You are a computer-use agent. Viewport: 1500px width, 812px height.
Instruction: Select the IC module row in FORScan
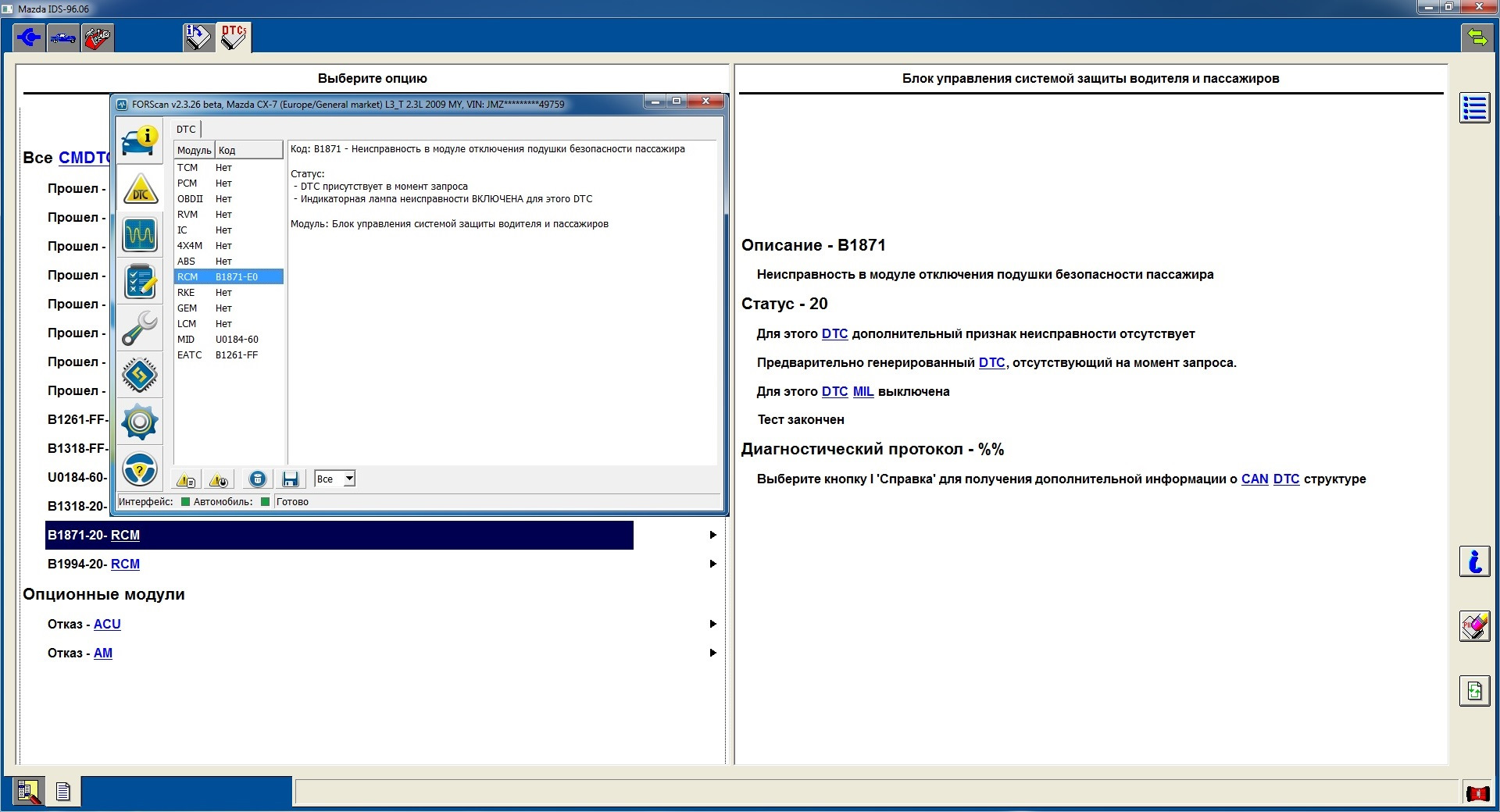tap(228, 230)
